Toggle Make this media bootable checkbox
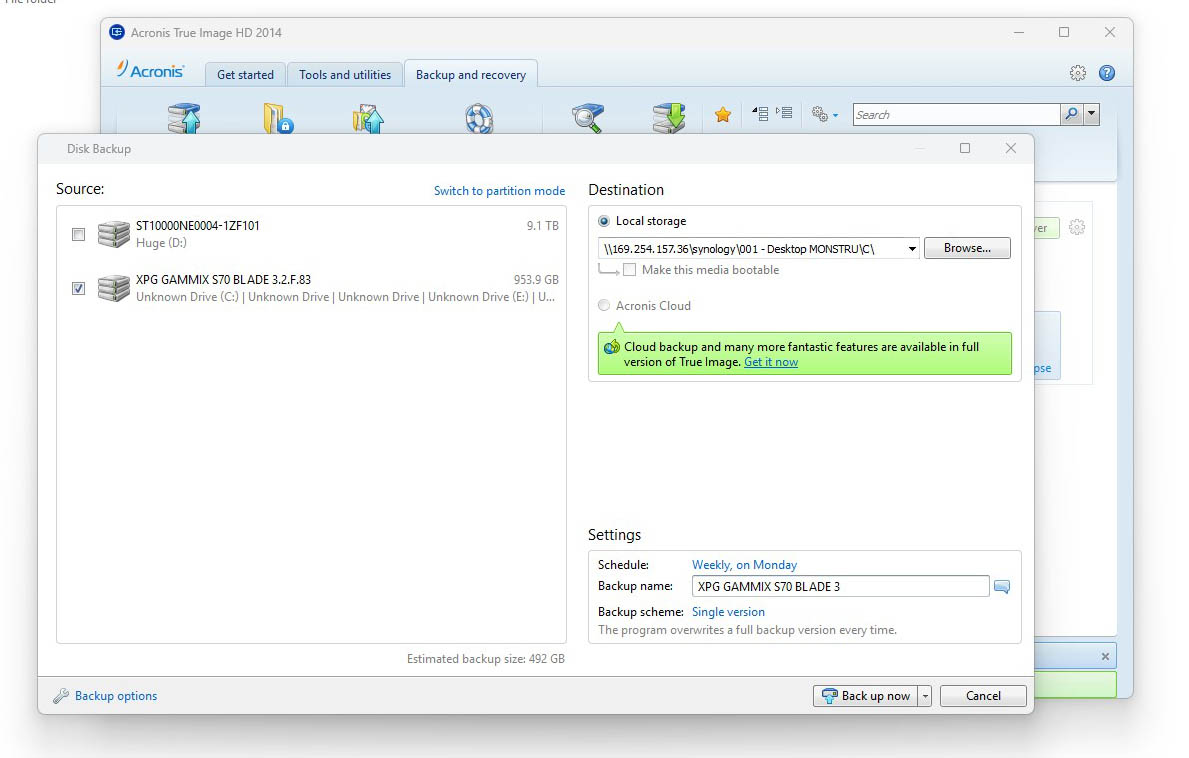The height and width of the screenshot is (758, 1189). point(629,270)
